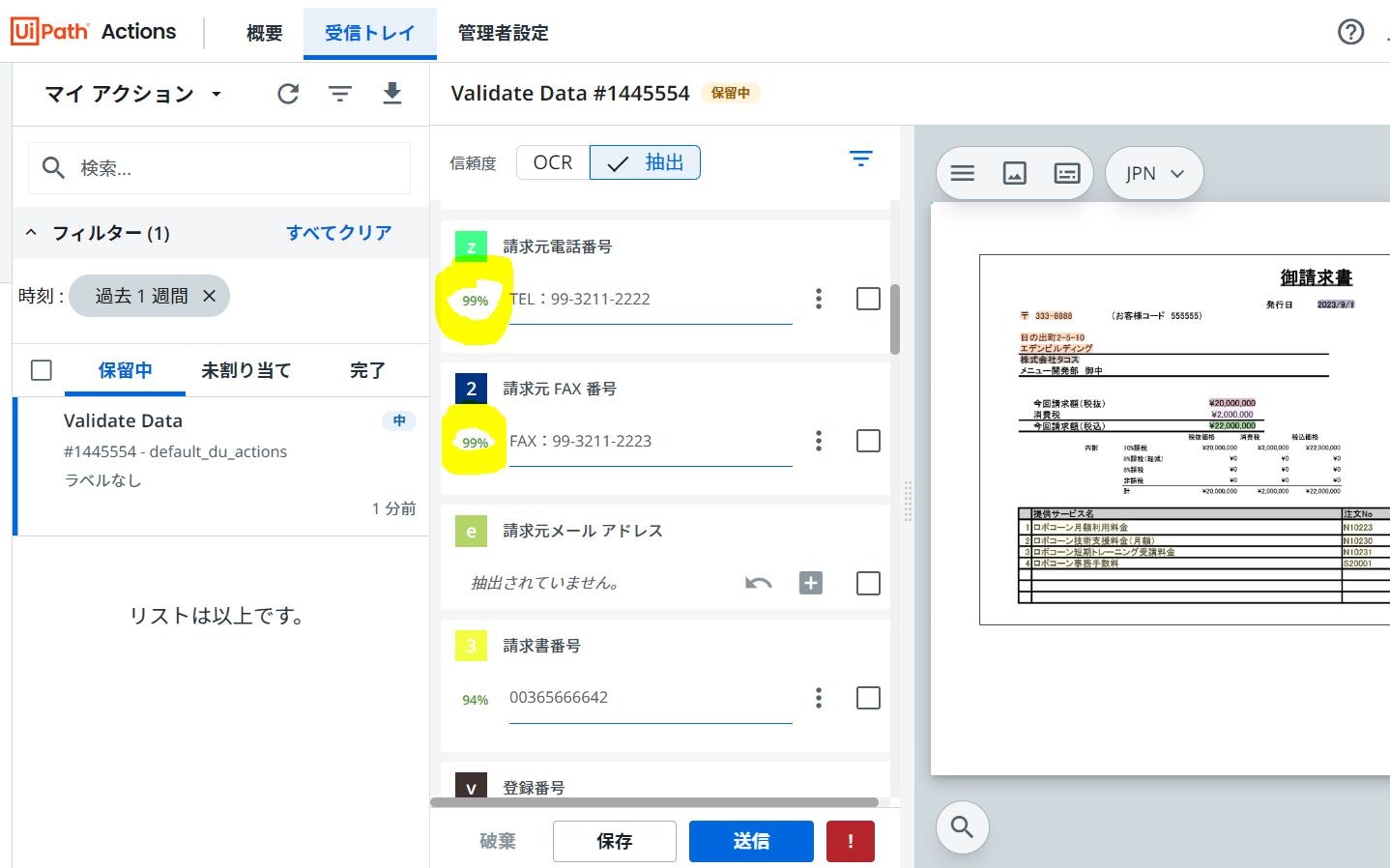Submit the validation with 送信 button
This screenshot has height=868, width=1390.
pos(751,841)
